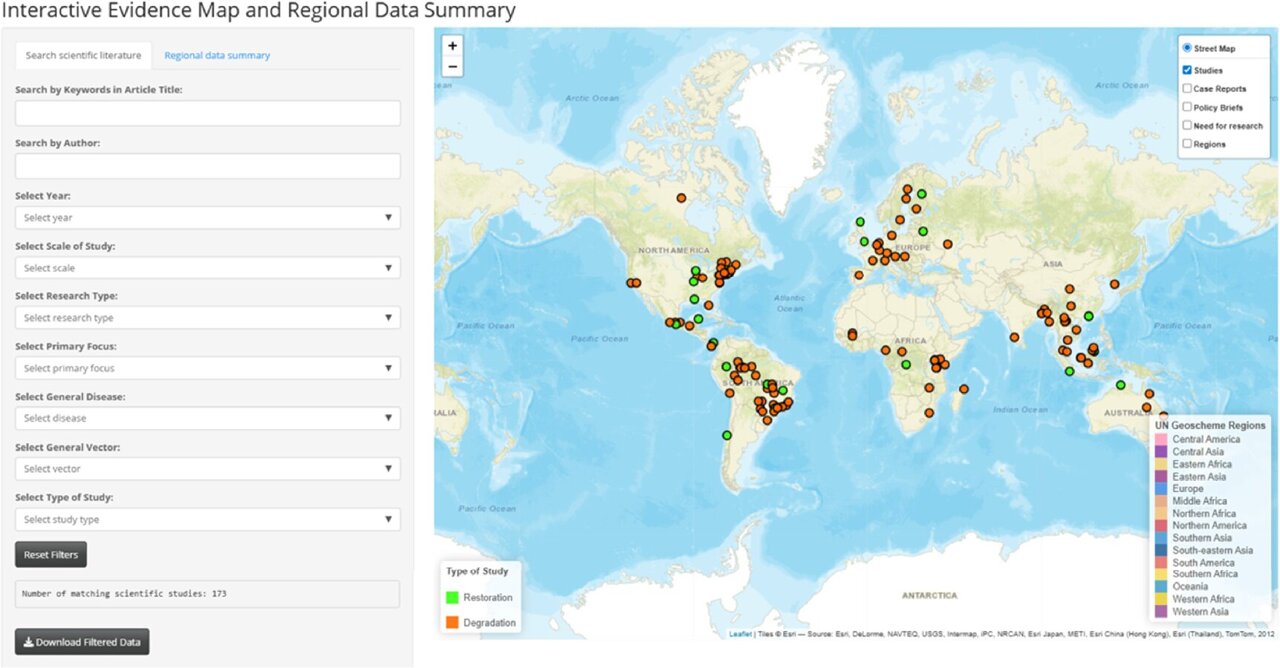The image size is (1280, 668).
Task: Click the Download Filtered Data button
Action: tap(81, 641)
